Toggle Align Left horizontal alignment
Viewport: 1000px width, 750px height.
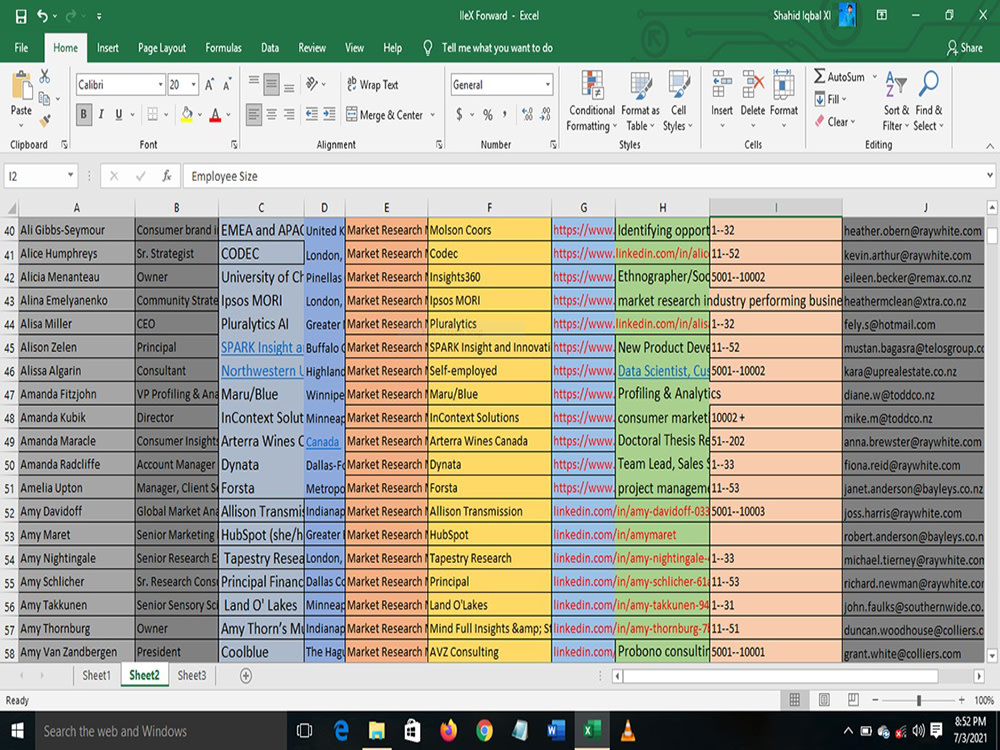pos(254,114)
